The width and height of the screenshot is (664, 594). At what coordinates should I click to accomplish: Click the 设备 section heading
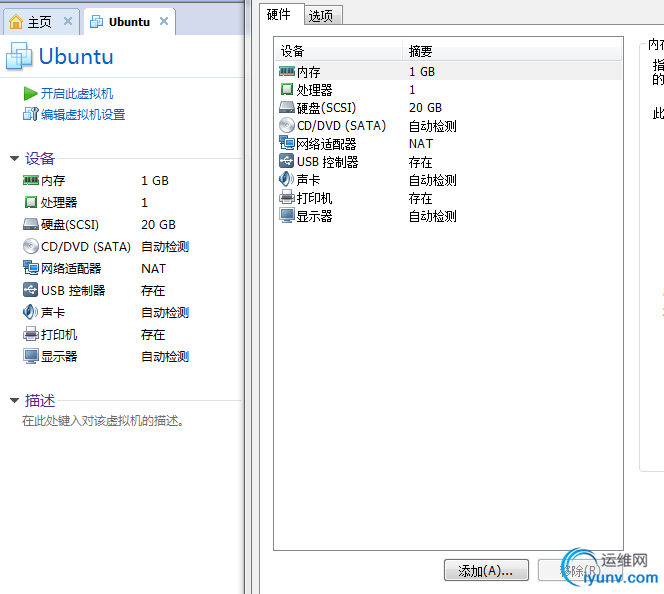click(x=40, y=159)
